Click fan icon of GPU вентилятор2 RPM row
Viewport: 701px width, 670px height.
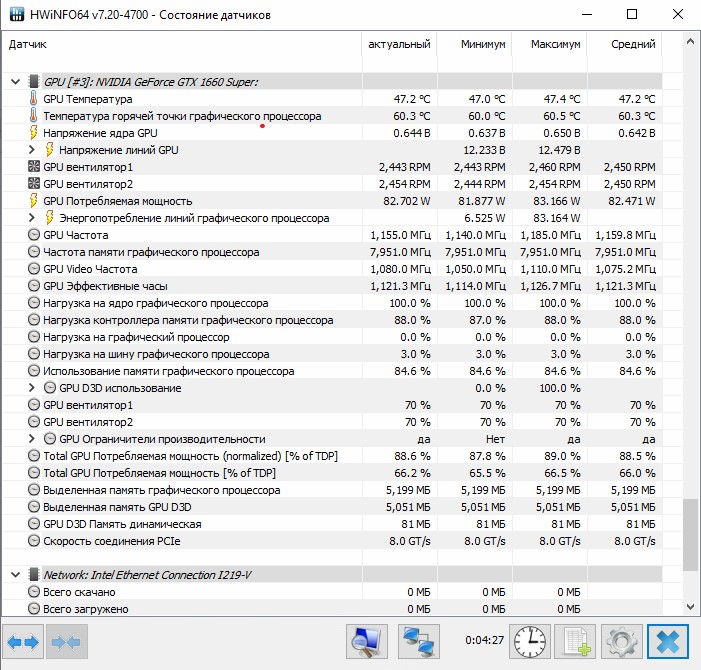[x=34, y=184]
